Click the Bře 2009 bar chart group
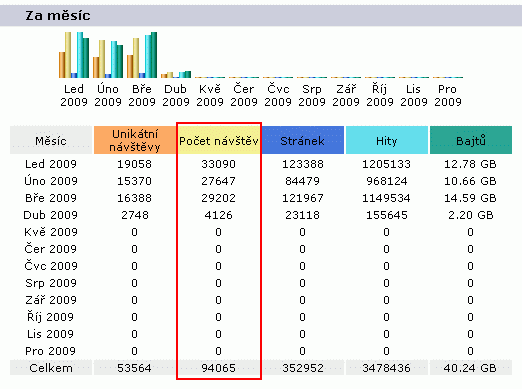Viewport: 522px width, 389px height. coord(142,55)
